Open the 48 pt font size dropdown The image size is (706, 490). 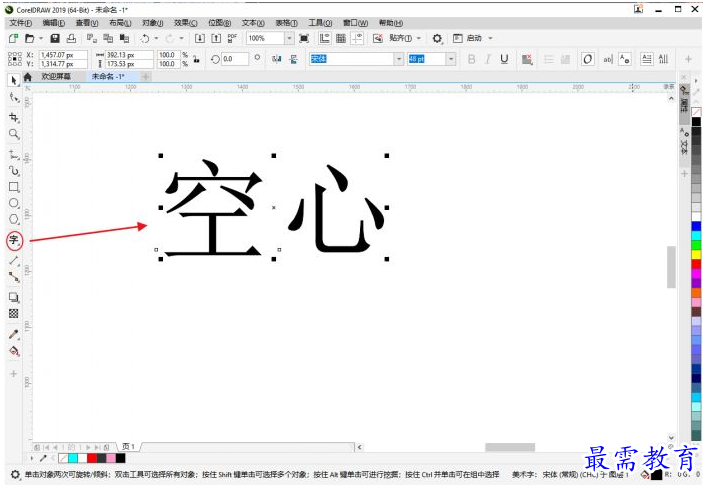point(451,59)
